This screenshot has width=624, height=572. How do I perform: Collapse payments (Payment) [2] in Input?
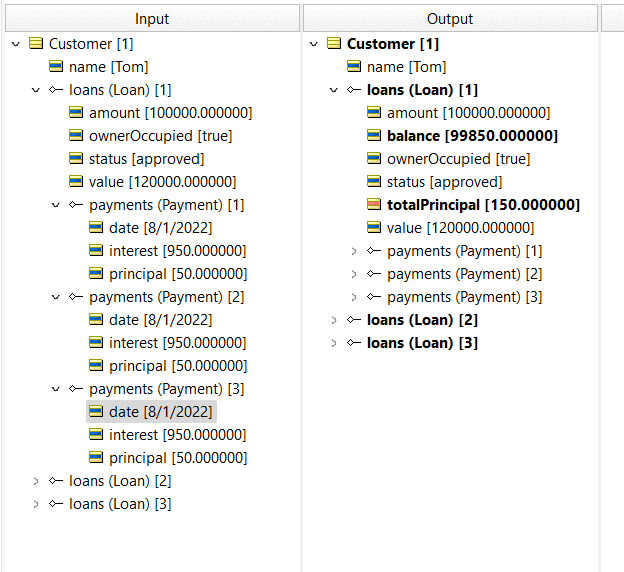tap(56, 297)
